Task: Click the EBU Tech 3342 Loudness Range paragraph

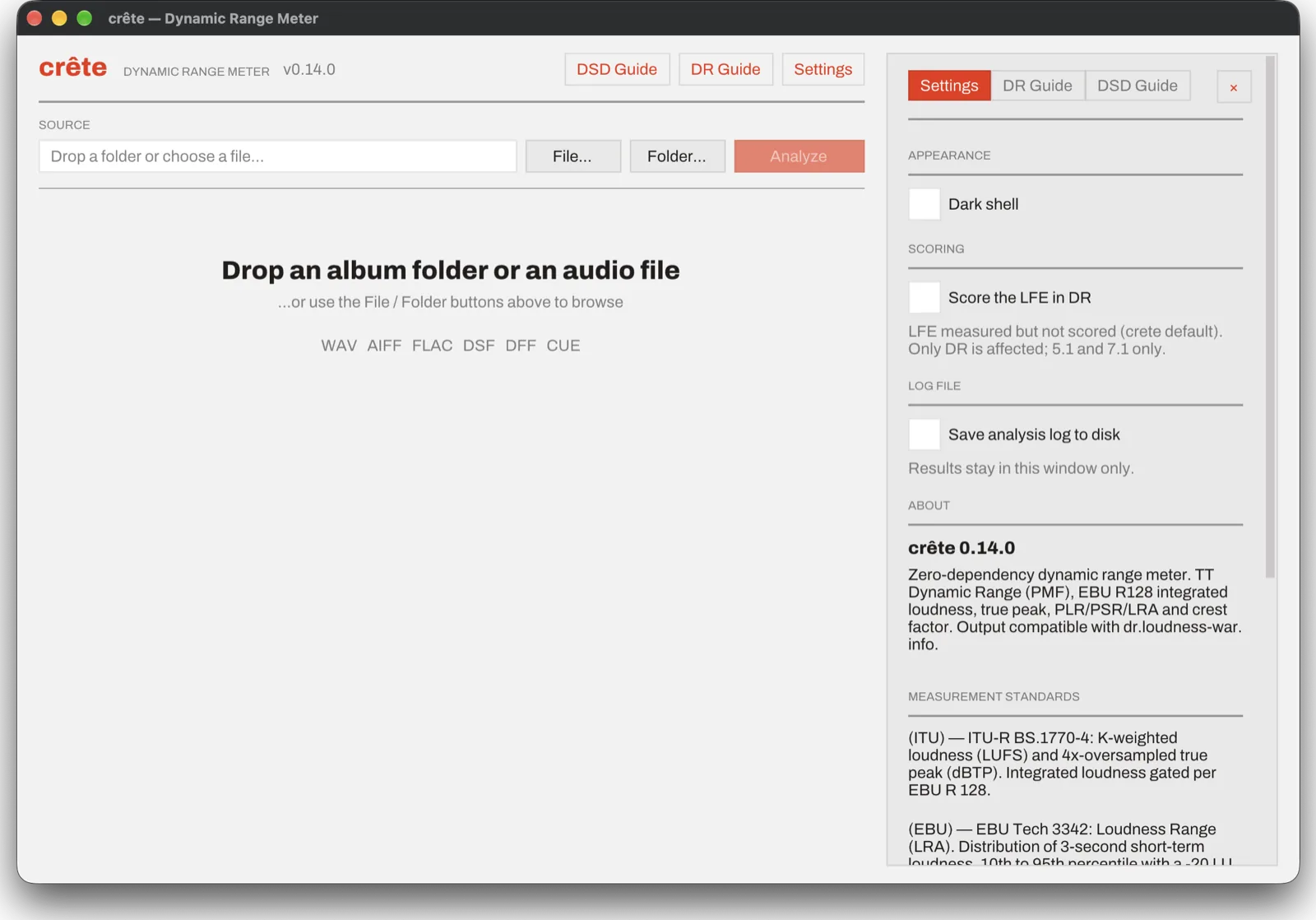Action: (1069, 845)
